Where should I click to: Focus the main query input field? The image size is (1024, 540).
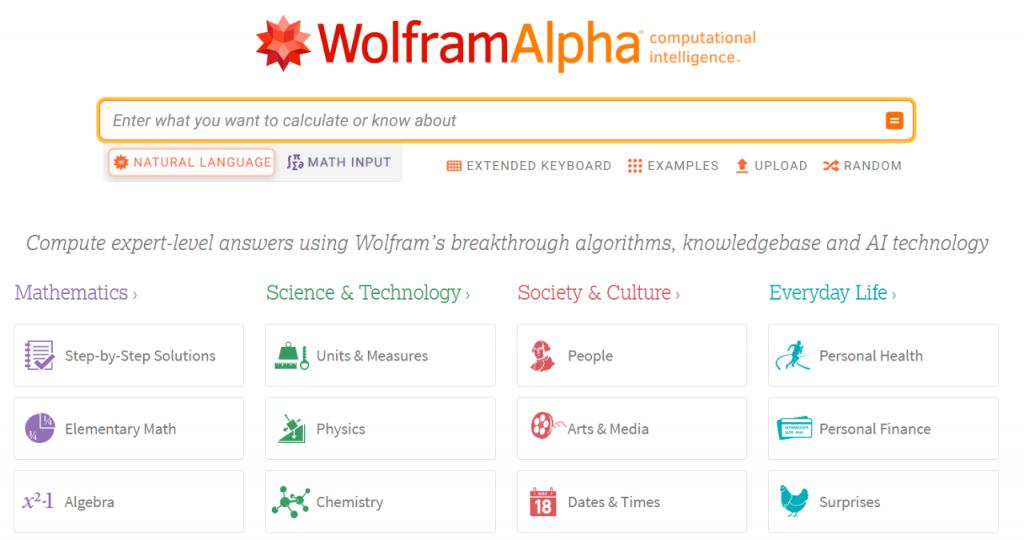pyautogui.click(x=490, y=121)
